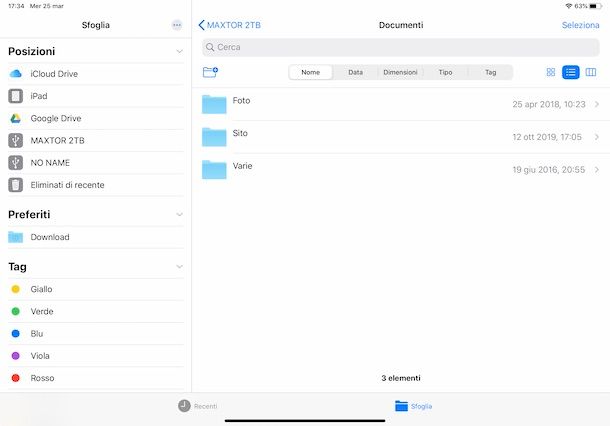This screenshot has height=426, width=610.
Task: Open the three-dot options menu in Sfoglia
Action: coord(177,25)
